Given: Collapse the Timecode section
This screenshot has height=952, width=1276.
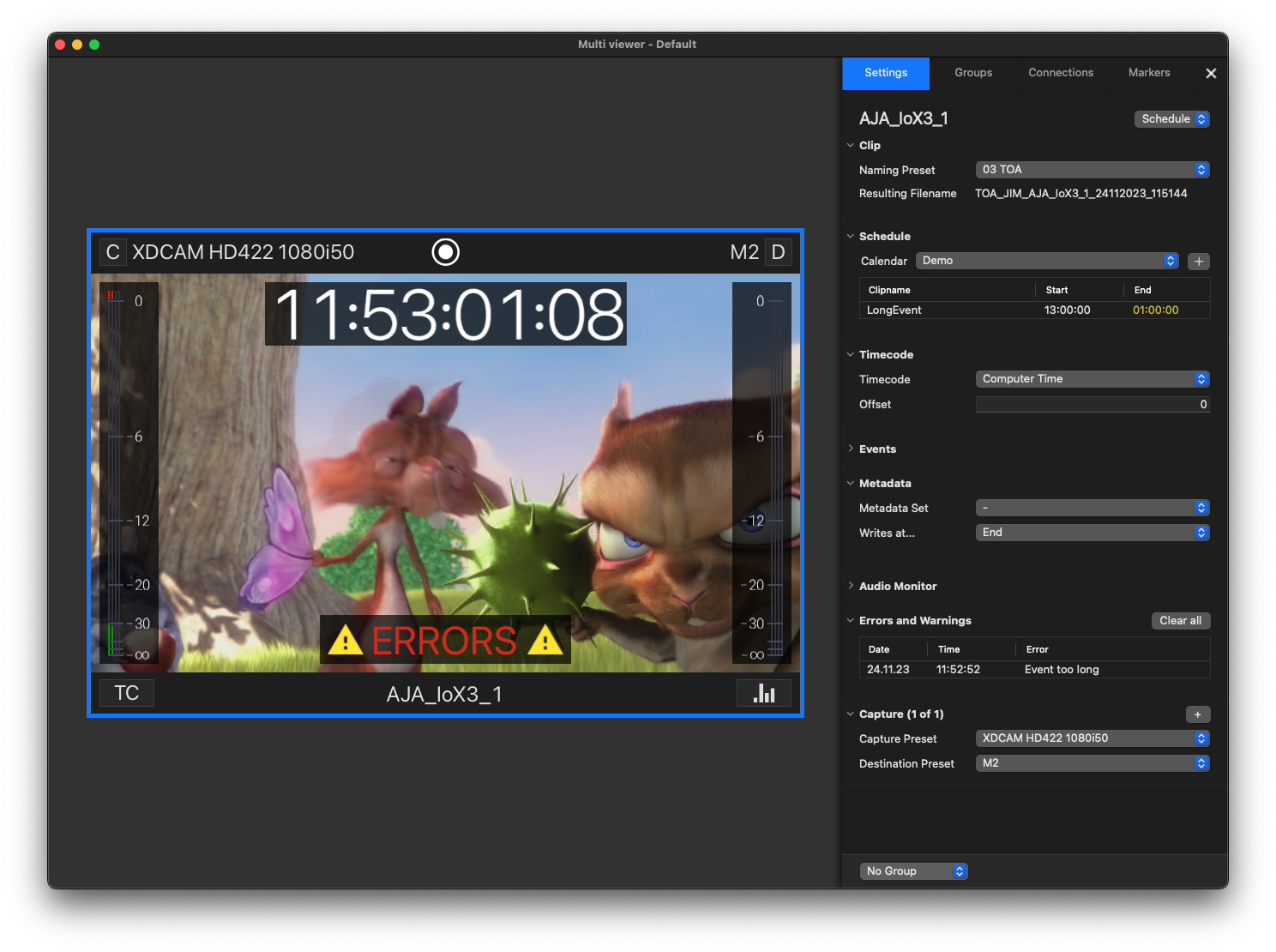Looking at the screenshot, I should [x=851, y=355].
